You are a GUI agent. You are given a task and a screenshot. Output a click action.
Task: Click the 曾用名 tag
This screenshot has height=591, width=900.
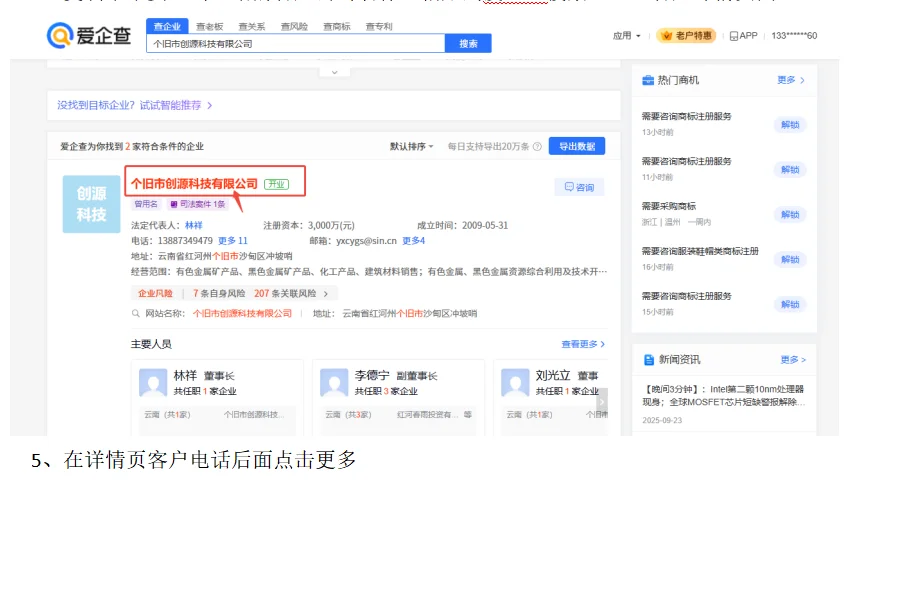pos(146,204)
